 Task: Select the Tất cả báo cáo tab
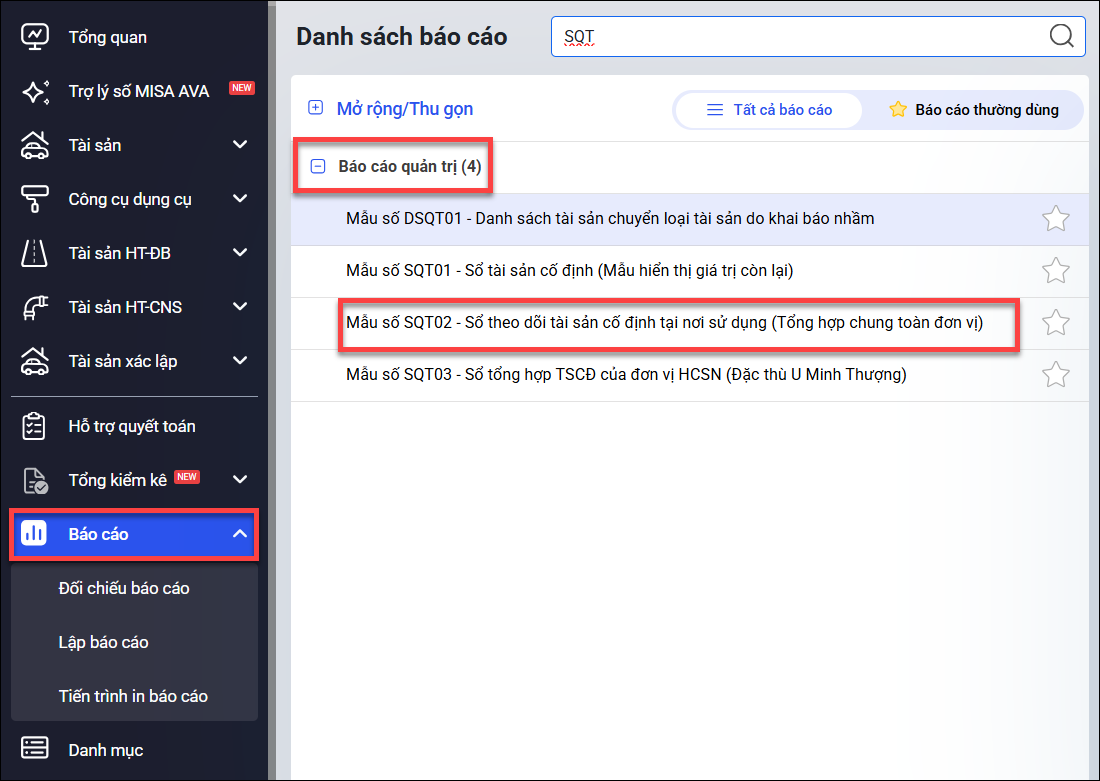[769, 110]
